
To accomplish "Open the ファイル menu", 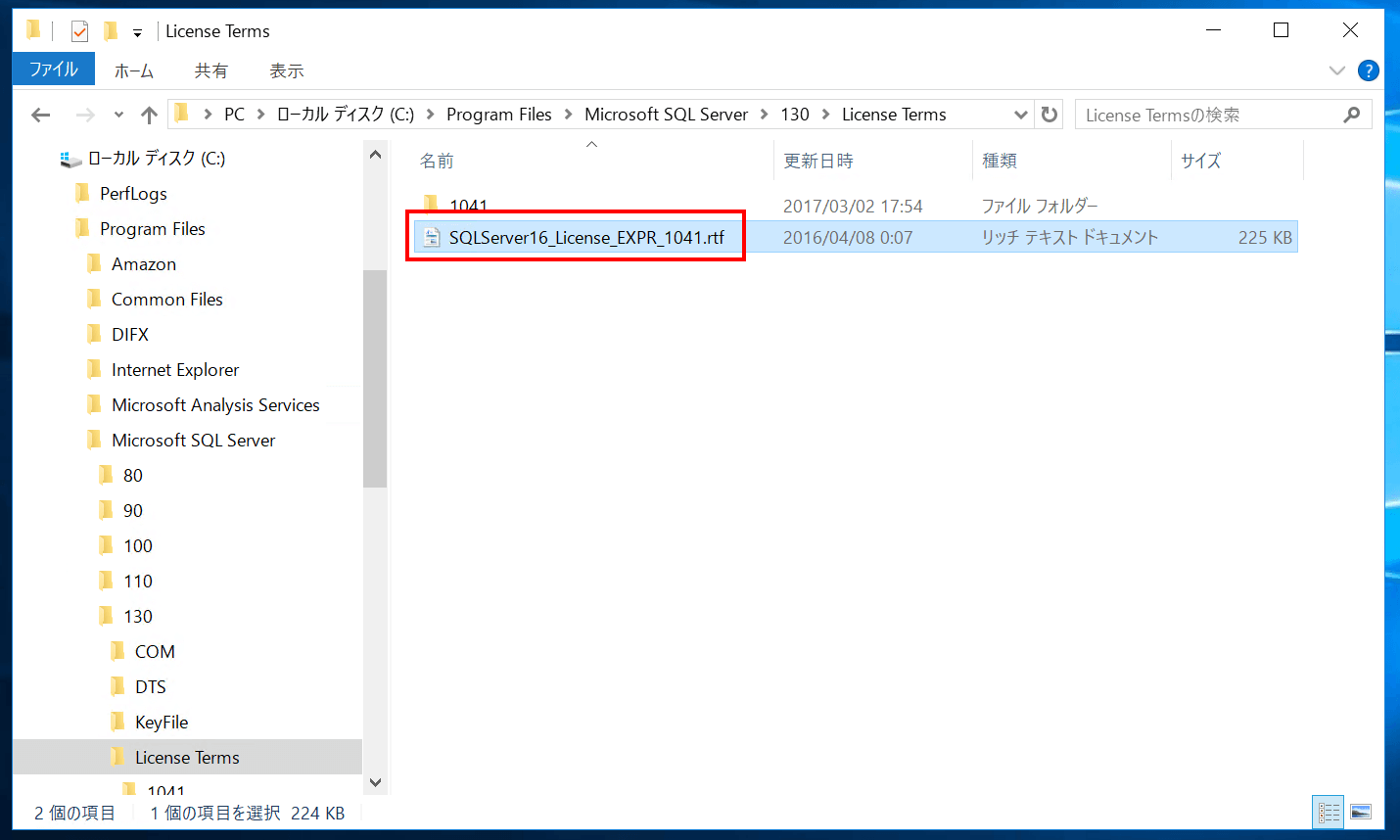I will coord(53,70).
